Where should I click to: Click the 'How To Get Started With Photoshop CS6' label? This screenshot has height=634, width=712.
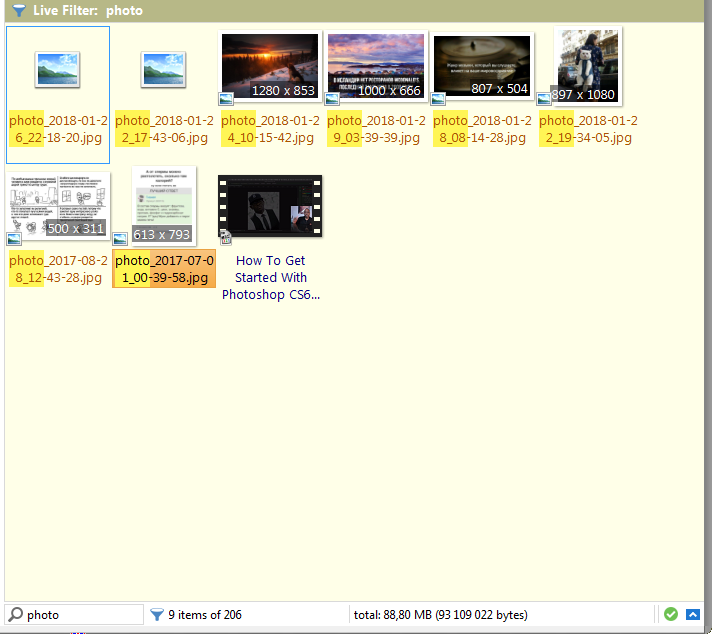(270, 277)
